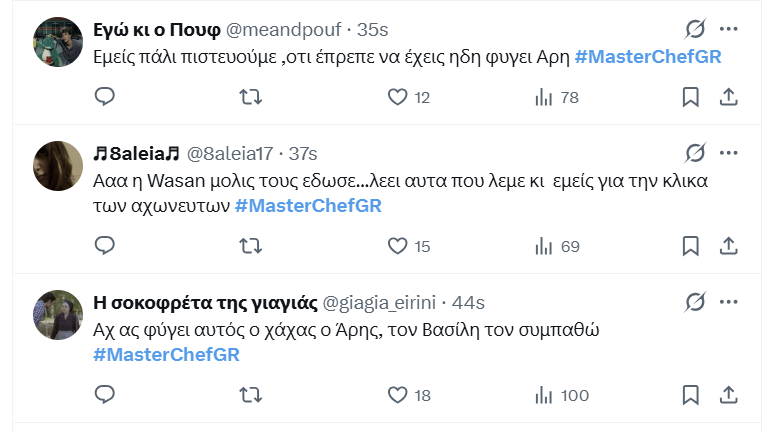The height and width of the screenshot is (432, 776).
Task: Open more options for @giagia_eirini tweet
Action: point(729,302)
